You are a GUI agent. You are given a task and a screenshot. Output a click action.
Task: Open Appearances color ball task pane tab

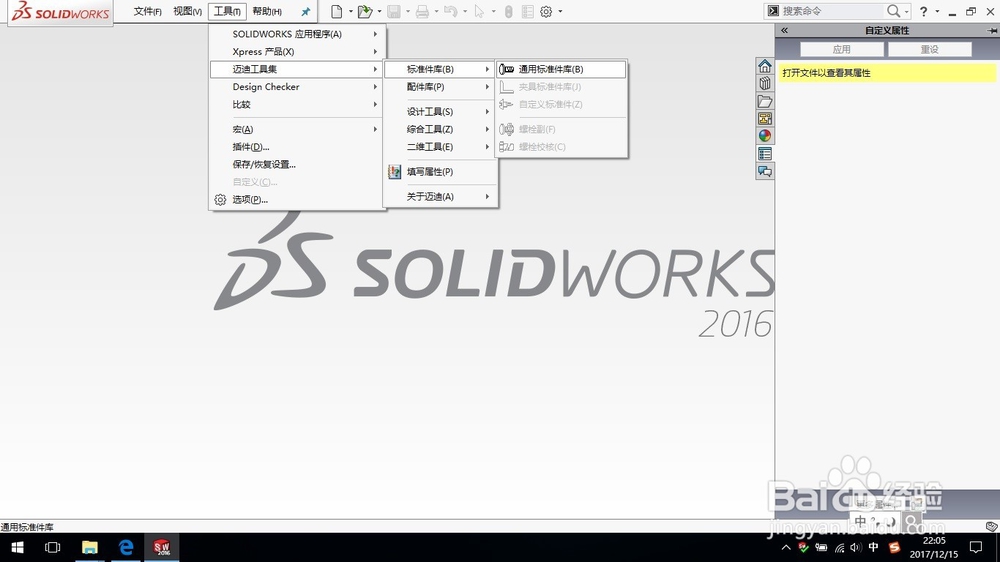click(x=765, y=136)
